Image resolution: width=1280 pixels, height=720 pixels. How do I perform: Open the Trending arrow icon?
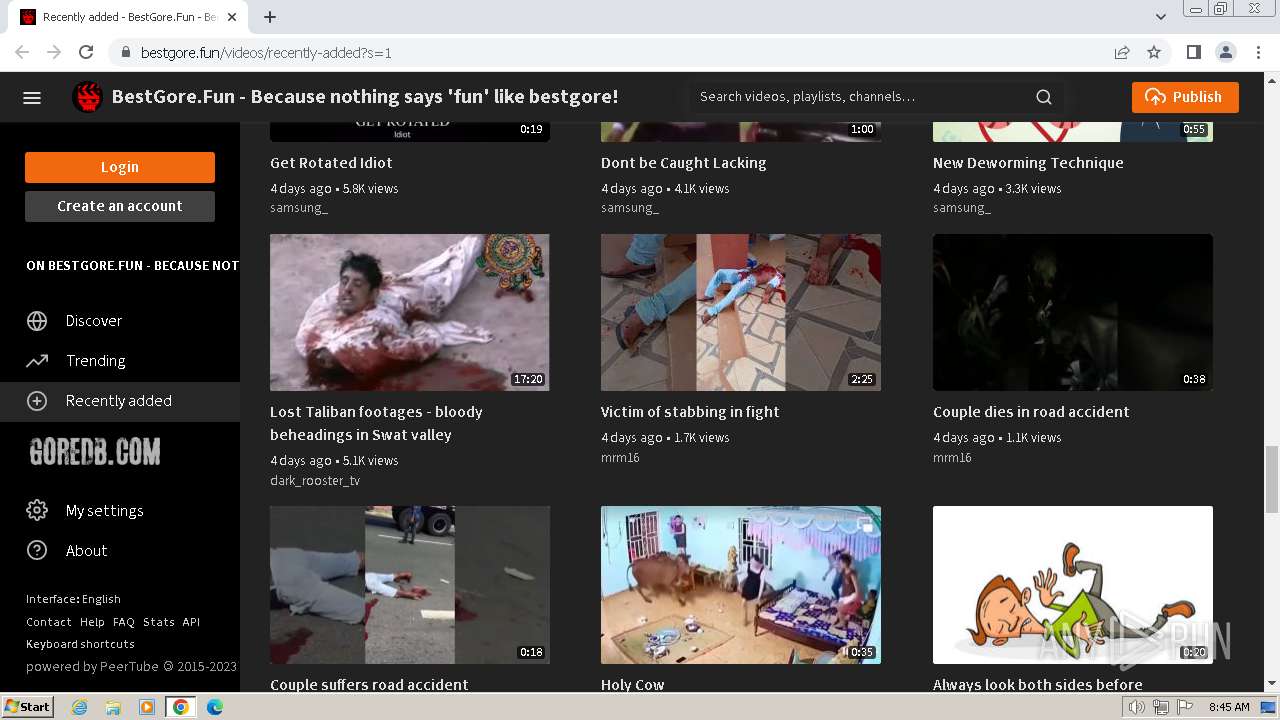[x=37, y=361]
